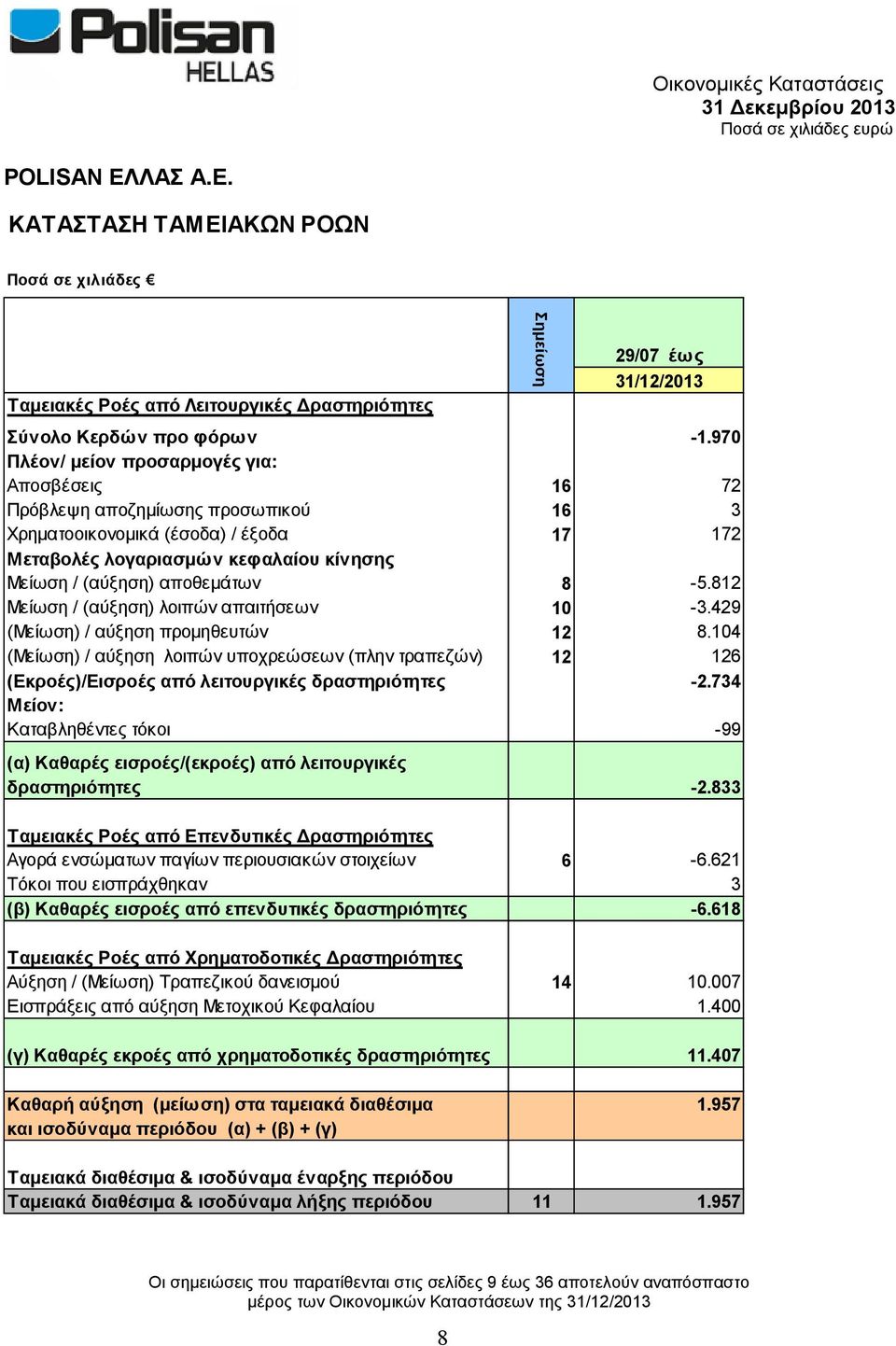Click the note number '10'
896x1346 pixels.
point(561,608)
